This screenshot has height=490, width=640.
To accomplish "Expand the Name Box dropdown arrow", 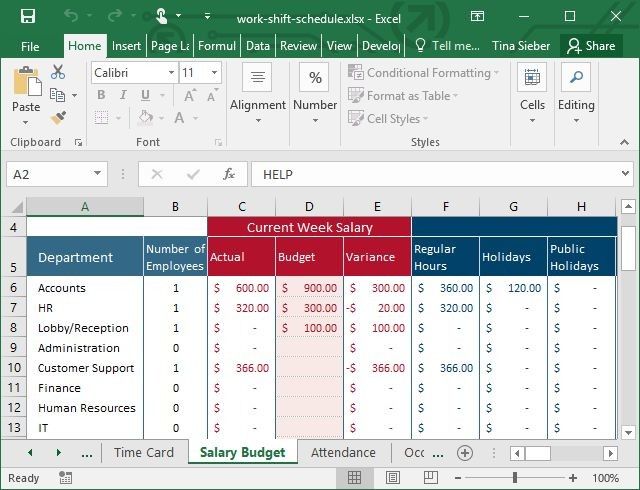I will [x=96, y=174].
